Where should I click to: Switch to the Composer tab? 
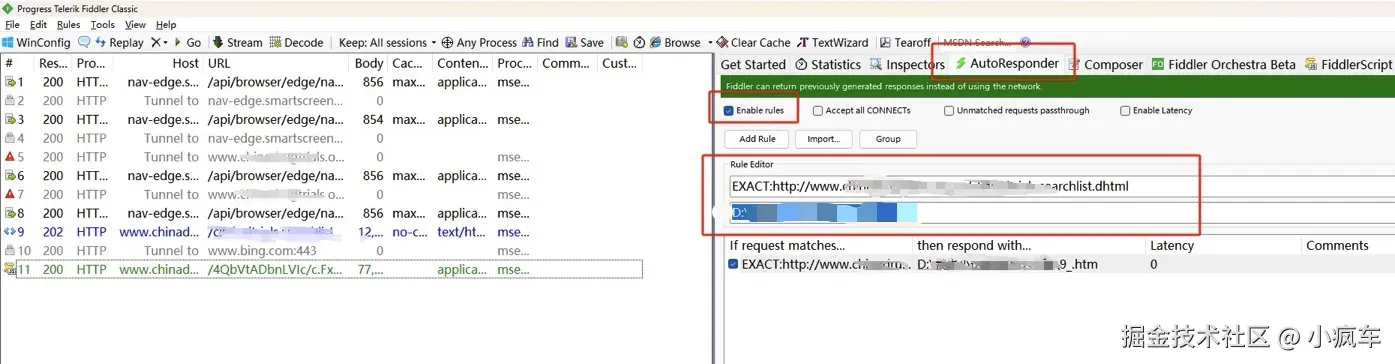(x=1105, y=65)
